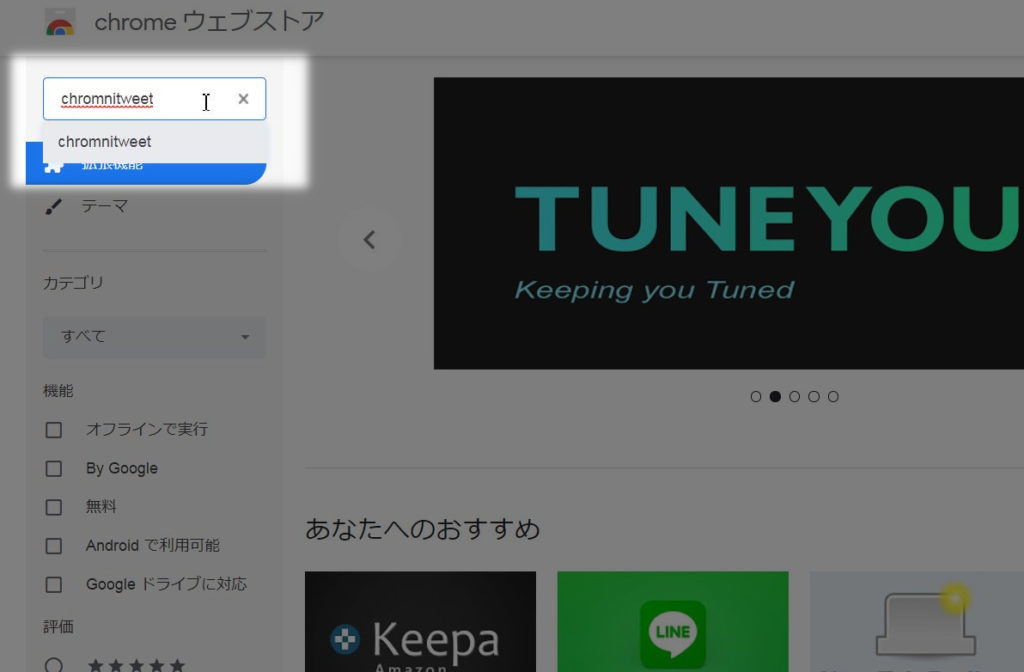Viewport: 1024px width, 672px height.
Task: Select the five-star rating radio button
Action: click(x=54, y=665)
